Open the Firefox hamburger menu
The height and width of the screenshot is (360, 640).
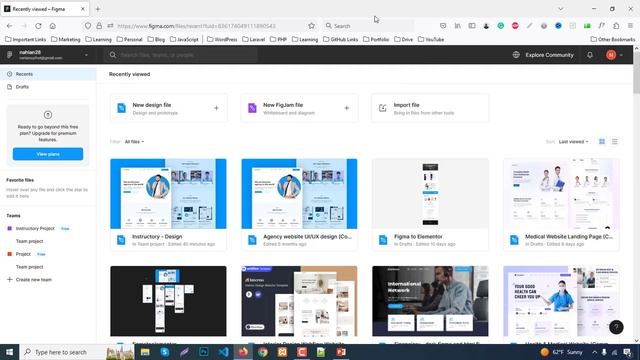[x=630, y=26]
